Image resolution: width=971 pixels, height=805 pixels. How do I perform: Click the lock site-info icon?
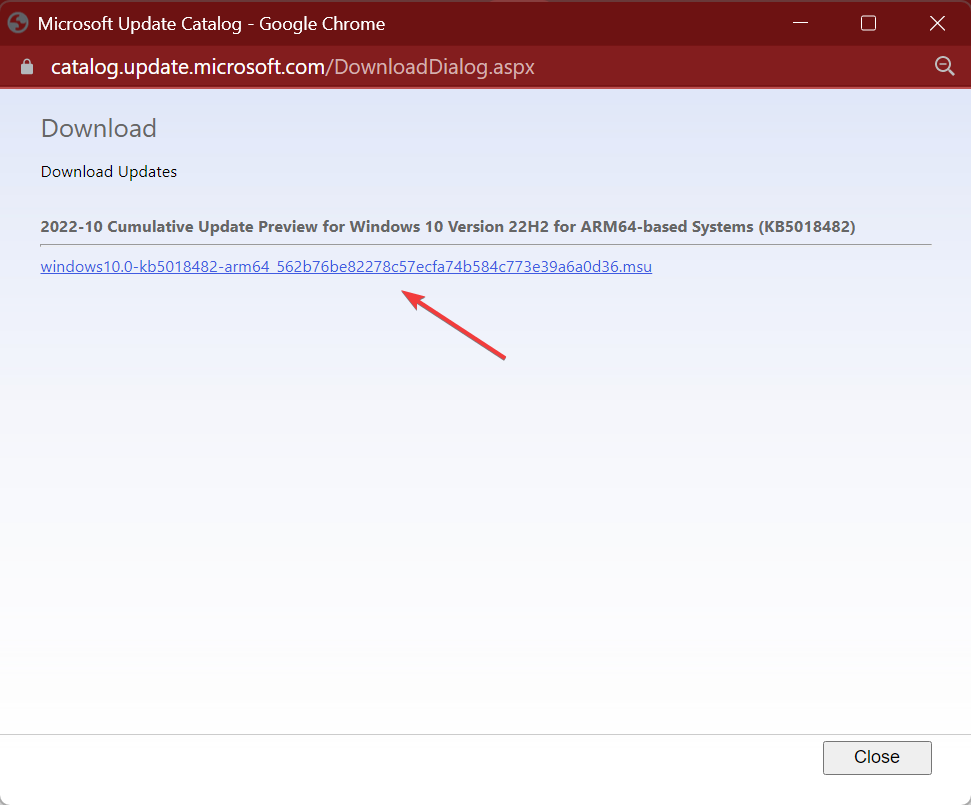(27, 67)
